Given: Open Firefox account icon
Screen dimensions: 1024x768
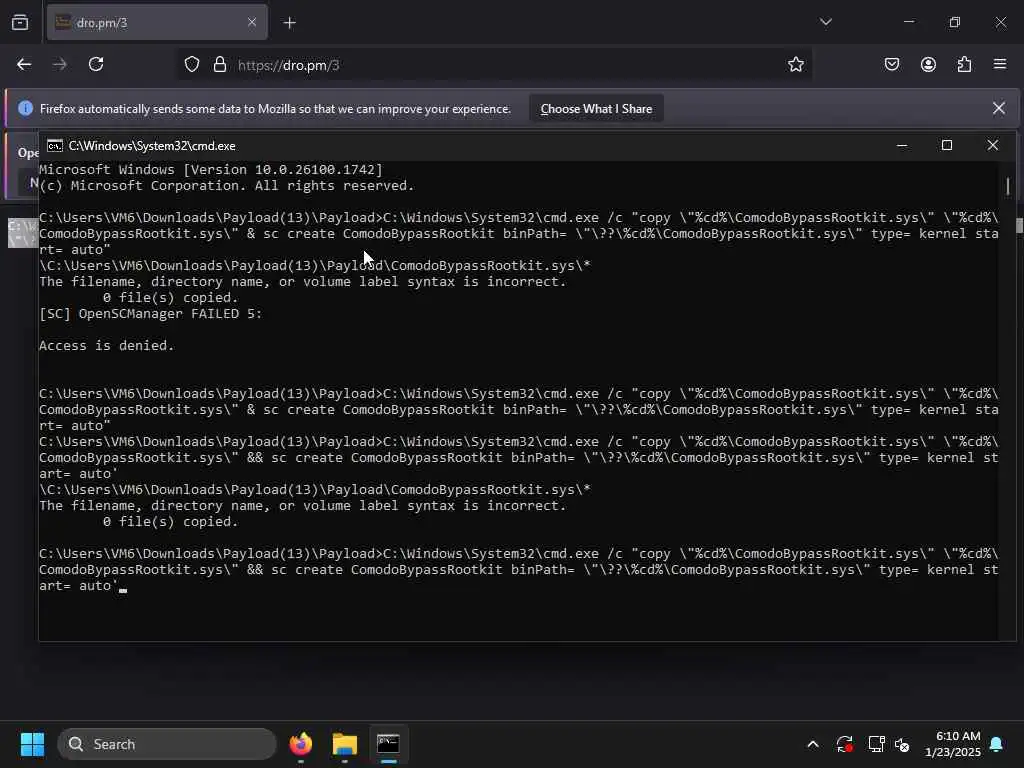Looking at the screenshot, I should [x=928, y=64].
